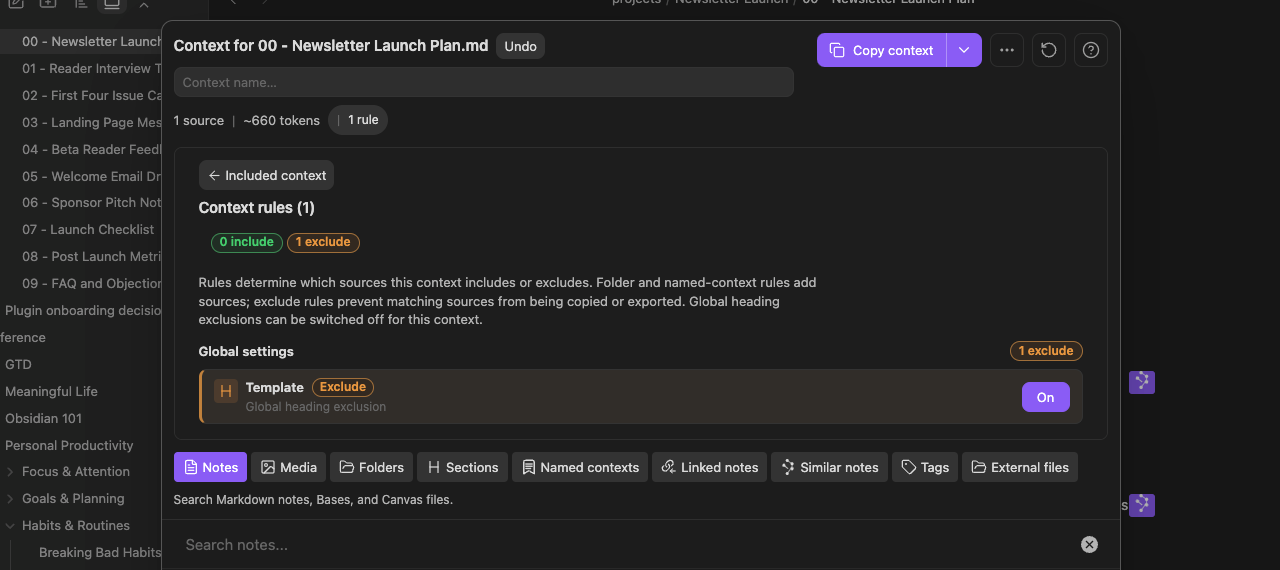1280x570 pixels.
Task: Expand the Goals & Planning folder chevron
Action: coord(10,498)
